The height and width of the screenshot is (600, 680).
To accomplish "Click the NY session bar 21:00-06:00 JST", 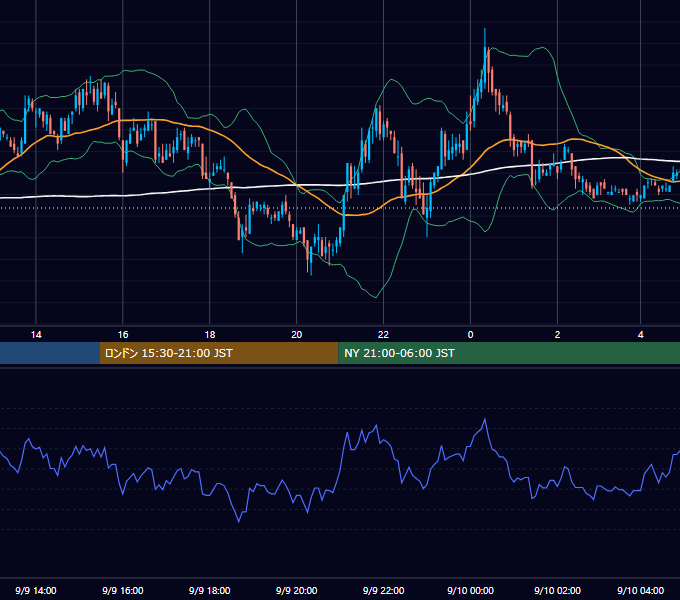I will coord(509,353).
